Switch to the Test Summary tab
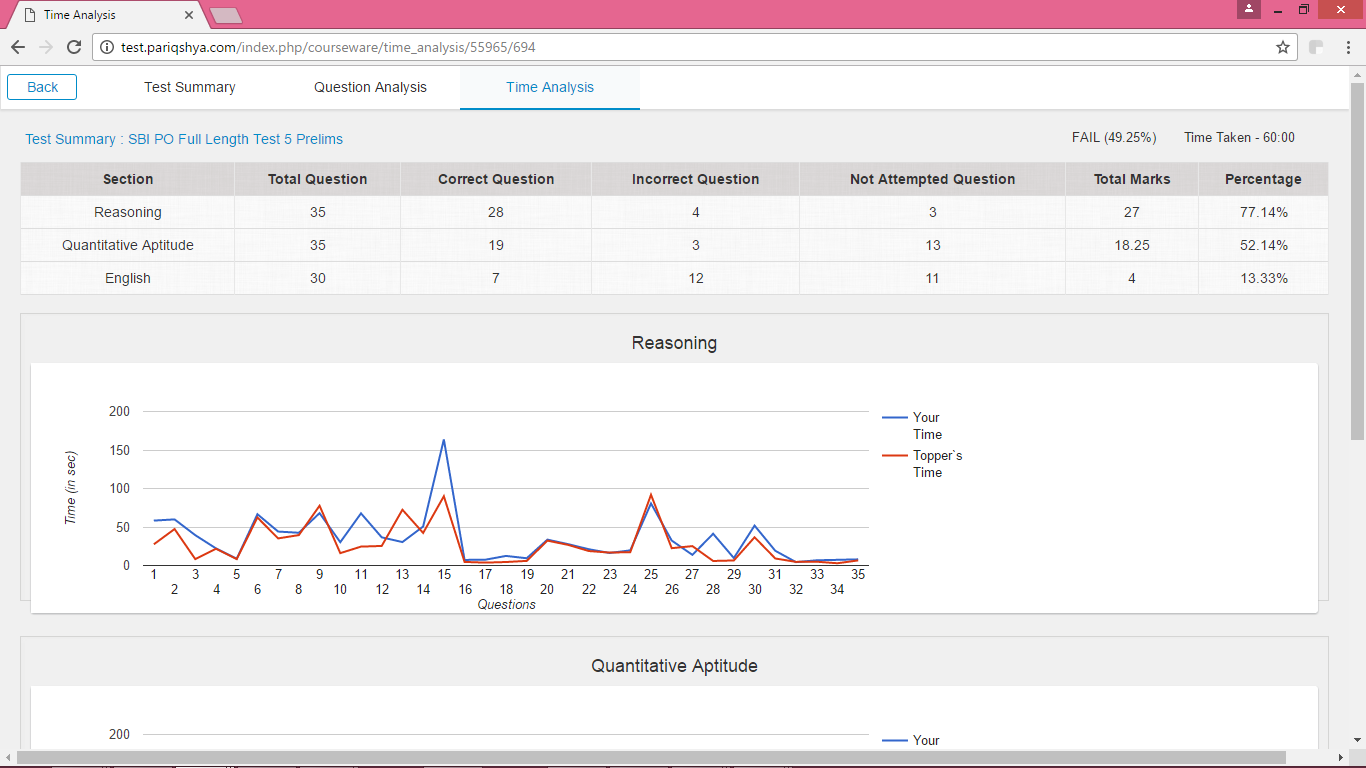Image resolution: width=1366 pixels, height=768 pixels. coord(190,87)
